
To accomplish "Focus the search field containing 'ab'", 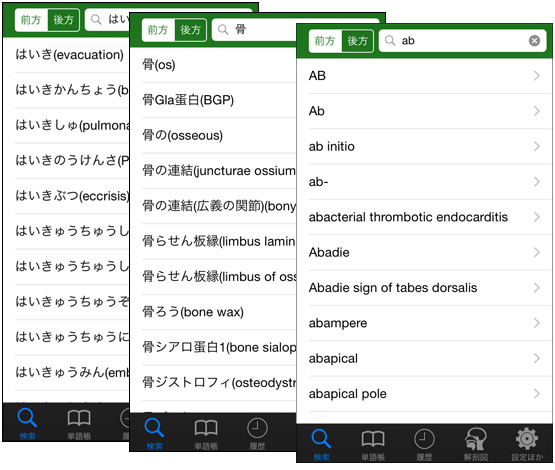I will point(462,41).
